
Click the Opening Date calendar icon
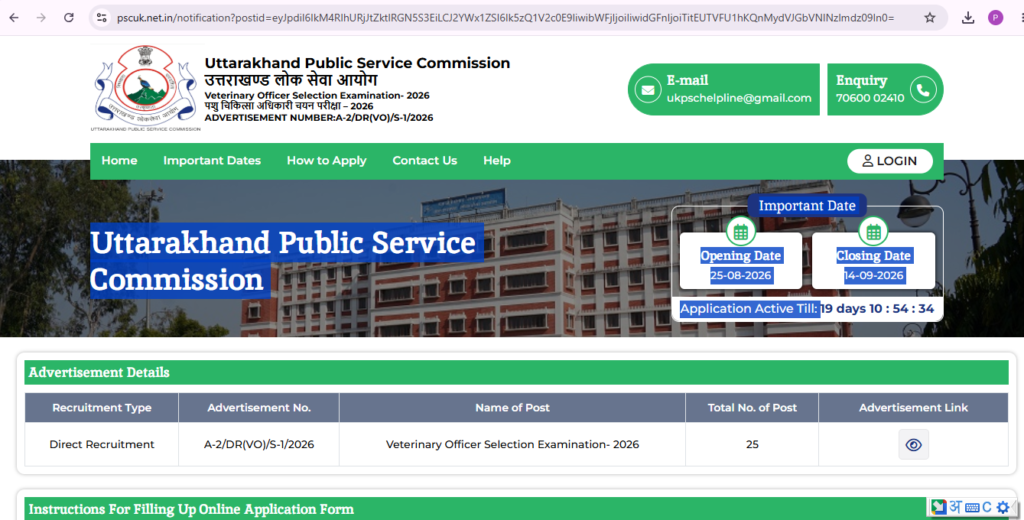point(741,231)
